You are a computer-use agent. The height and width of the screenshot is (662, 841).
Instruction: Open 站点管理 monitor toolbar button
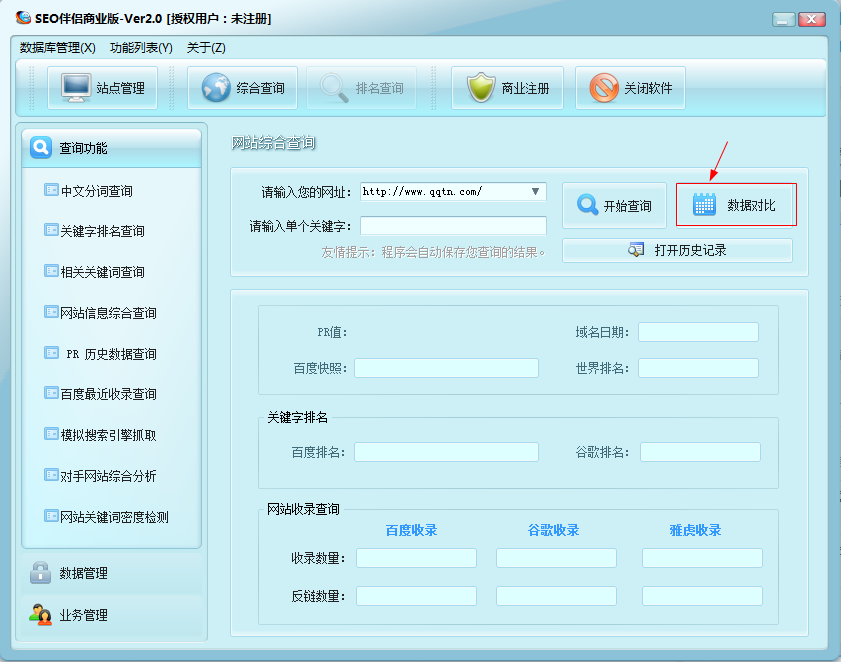(102, 88)
